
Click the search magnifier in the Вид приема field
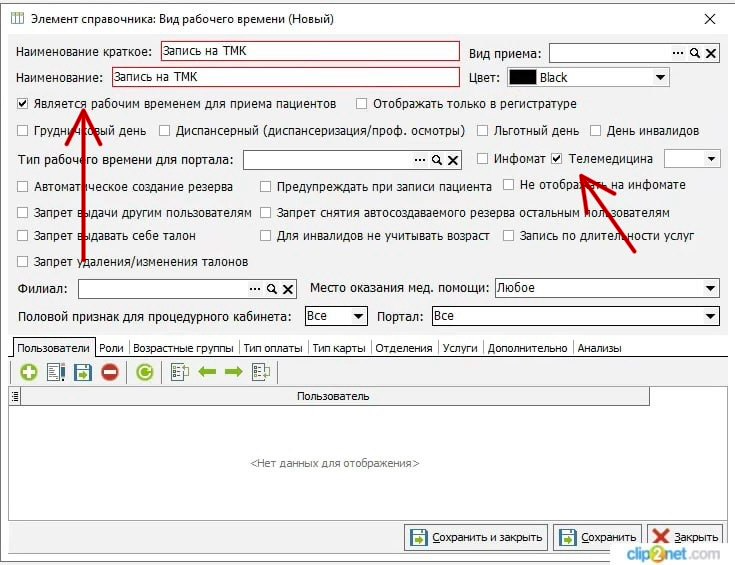[x=695, y=53]
